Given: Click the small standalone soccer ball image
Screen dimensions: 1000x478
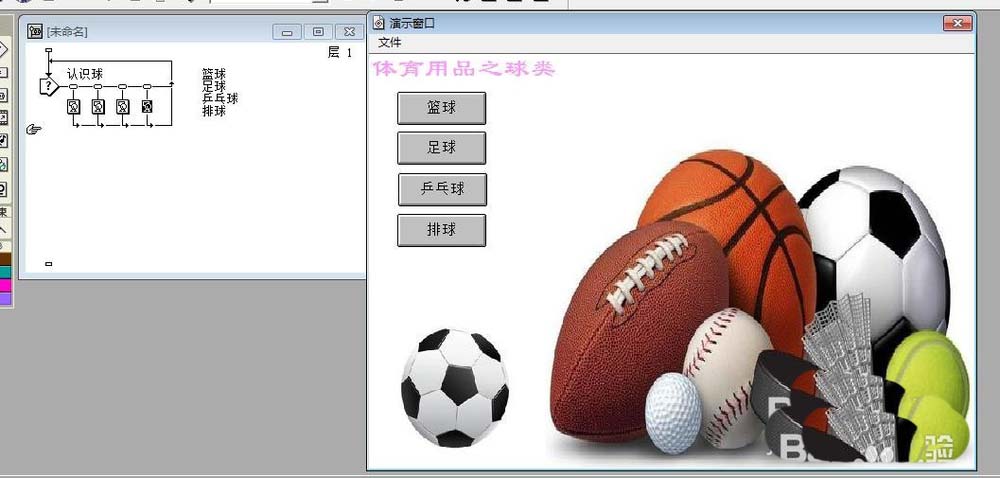Looking at the screenshot, I should point(455,387).
